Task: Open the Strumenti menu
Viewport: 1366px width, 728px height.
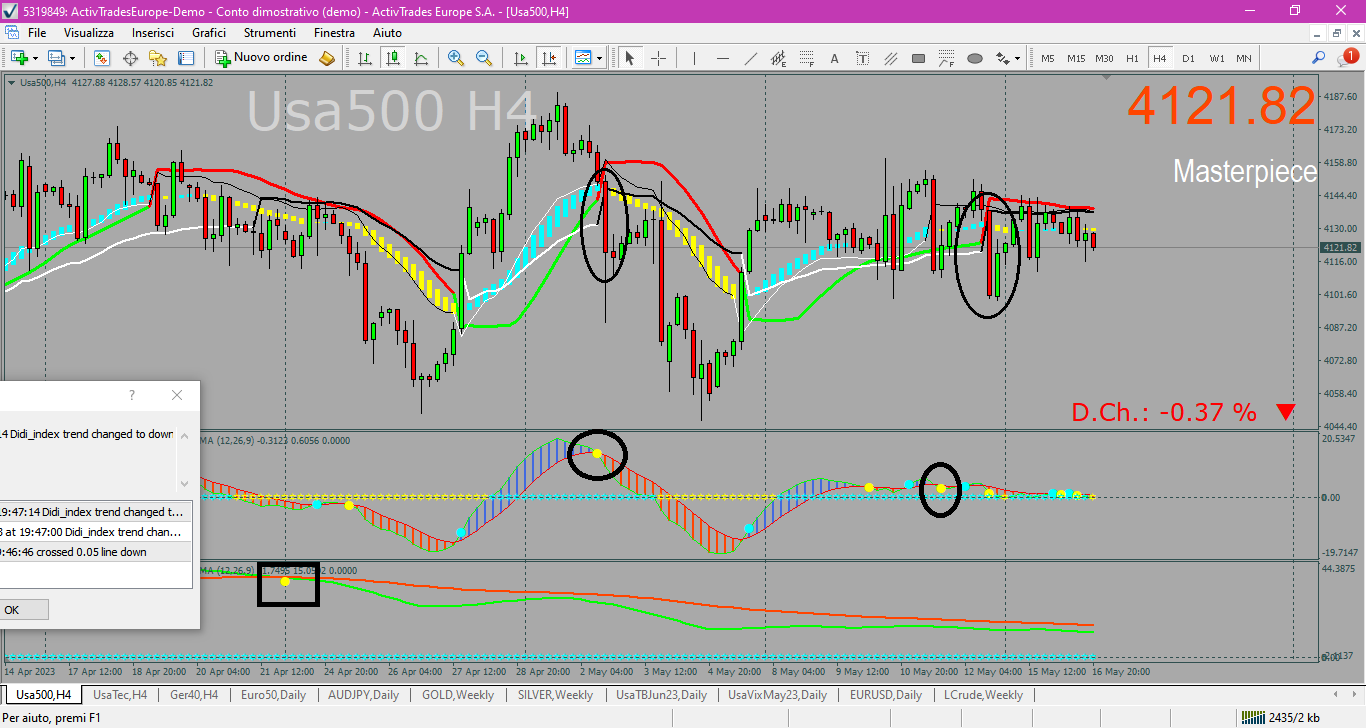Action: coord(269,33)
